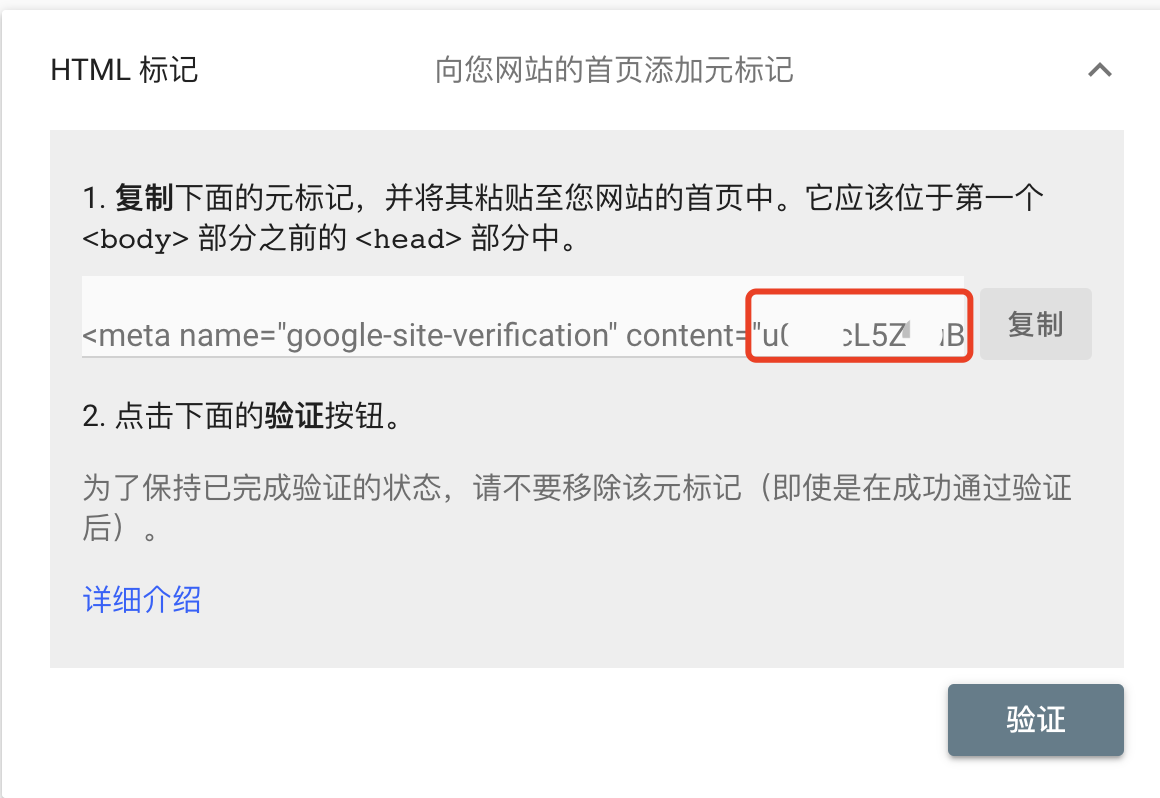Select the HTML 标记 header title

tap(124, 70)
